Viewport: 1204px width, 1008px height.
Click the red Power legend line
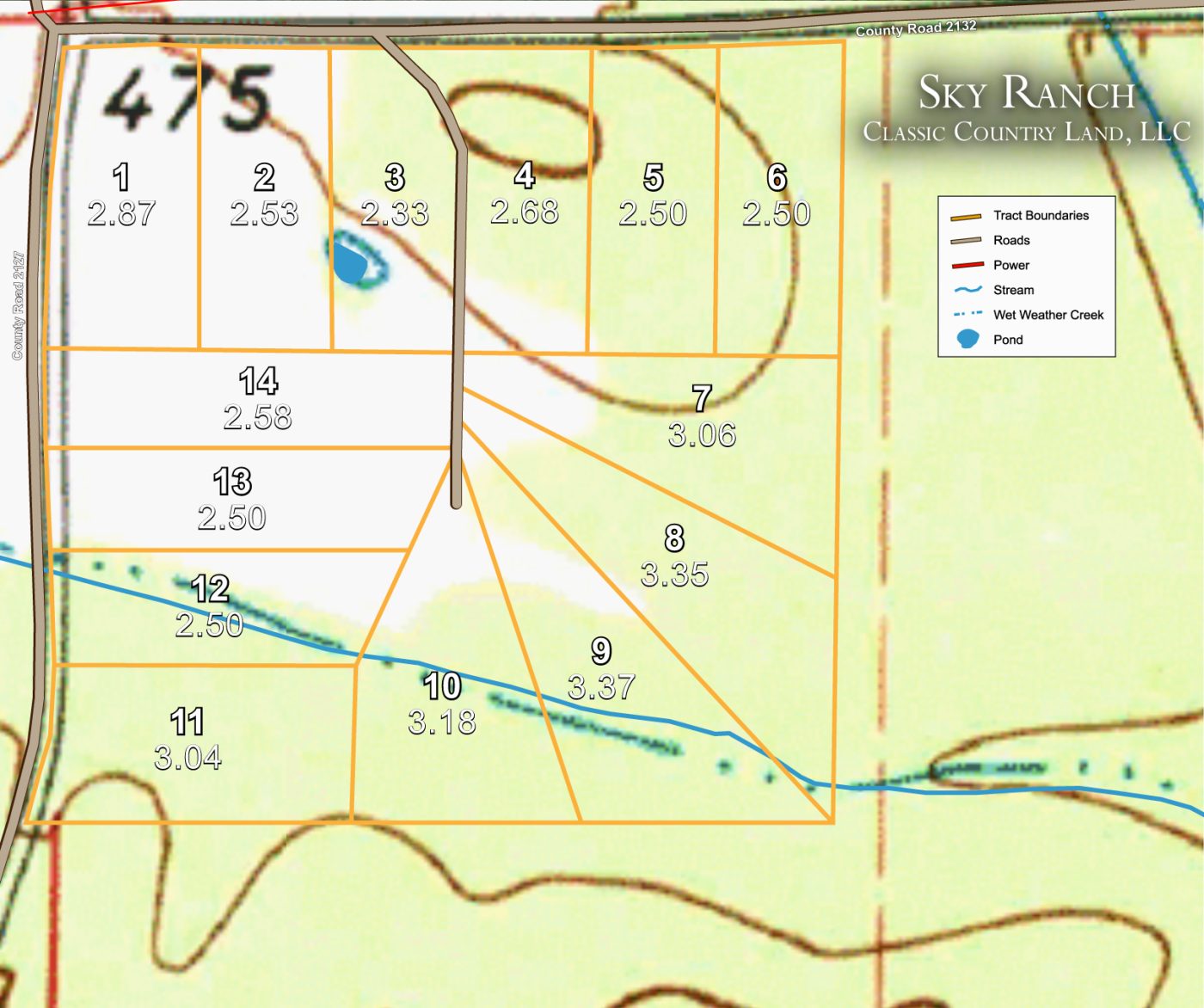click(x=967, y=265)
